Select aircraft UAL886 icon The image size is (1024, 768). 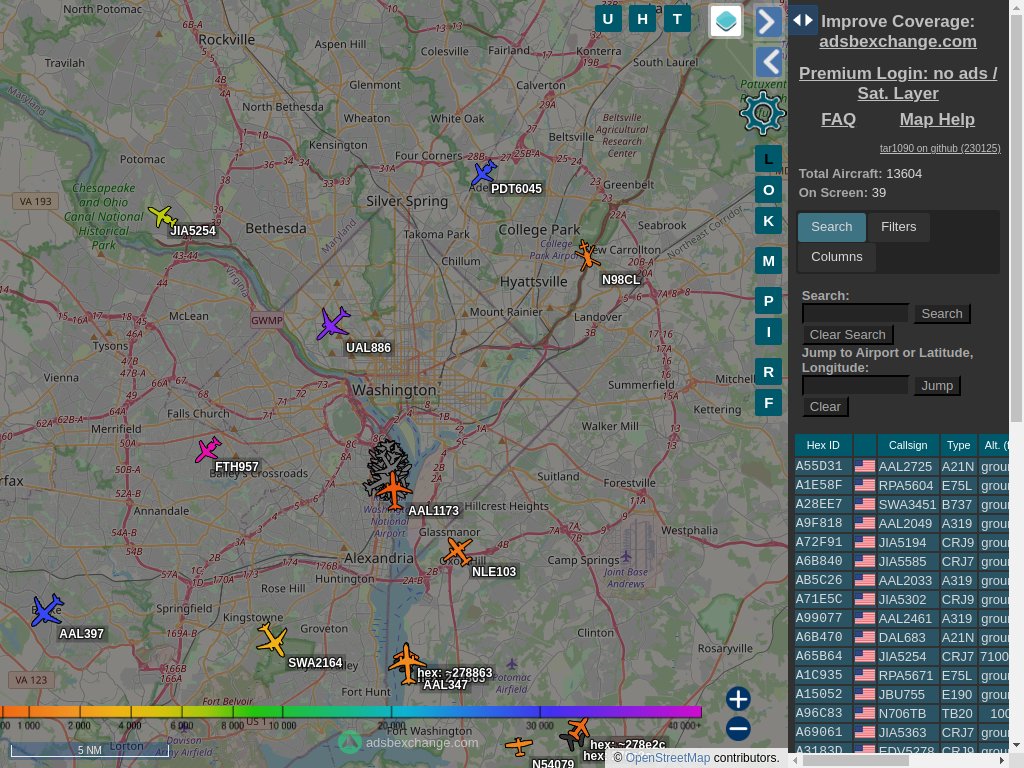point(333,323)
